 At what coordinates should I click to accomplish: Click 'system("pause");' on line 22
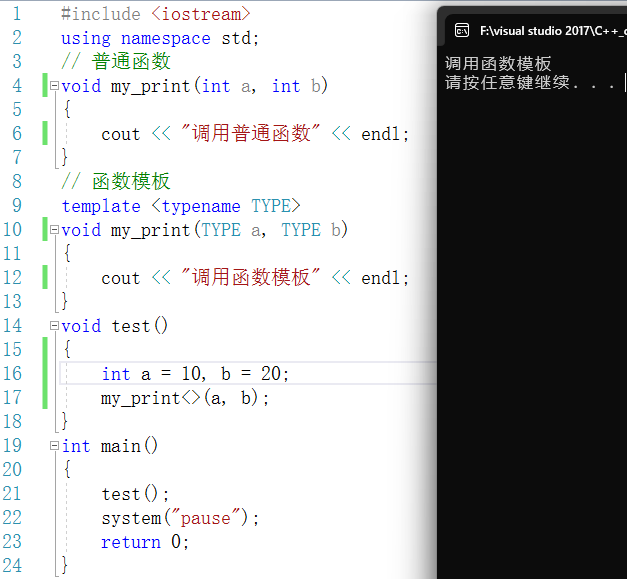click(180, 518)
